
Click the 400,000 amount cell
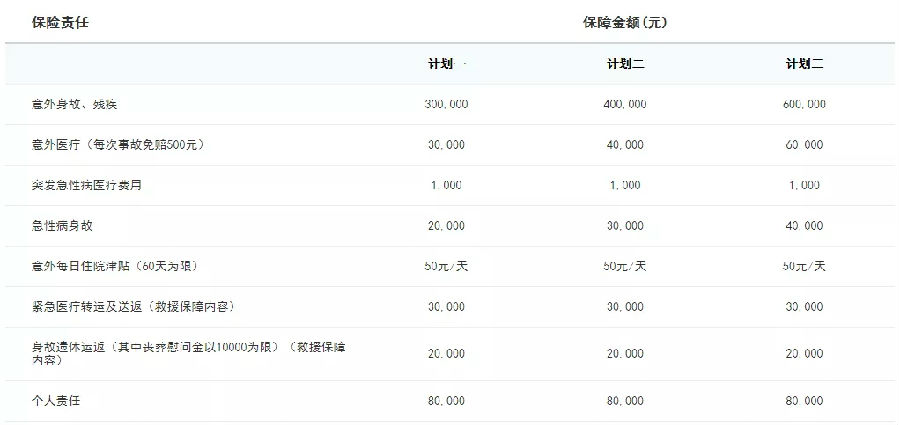pyautogui.click(x=625, y=104)
